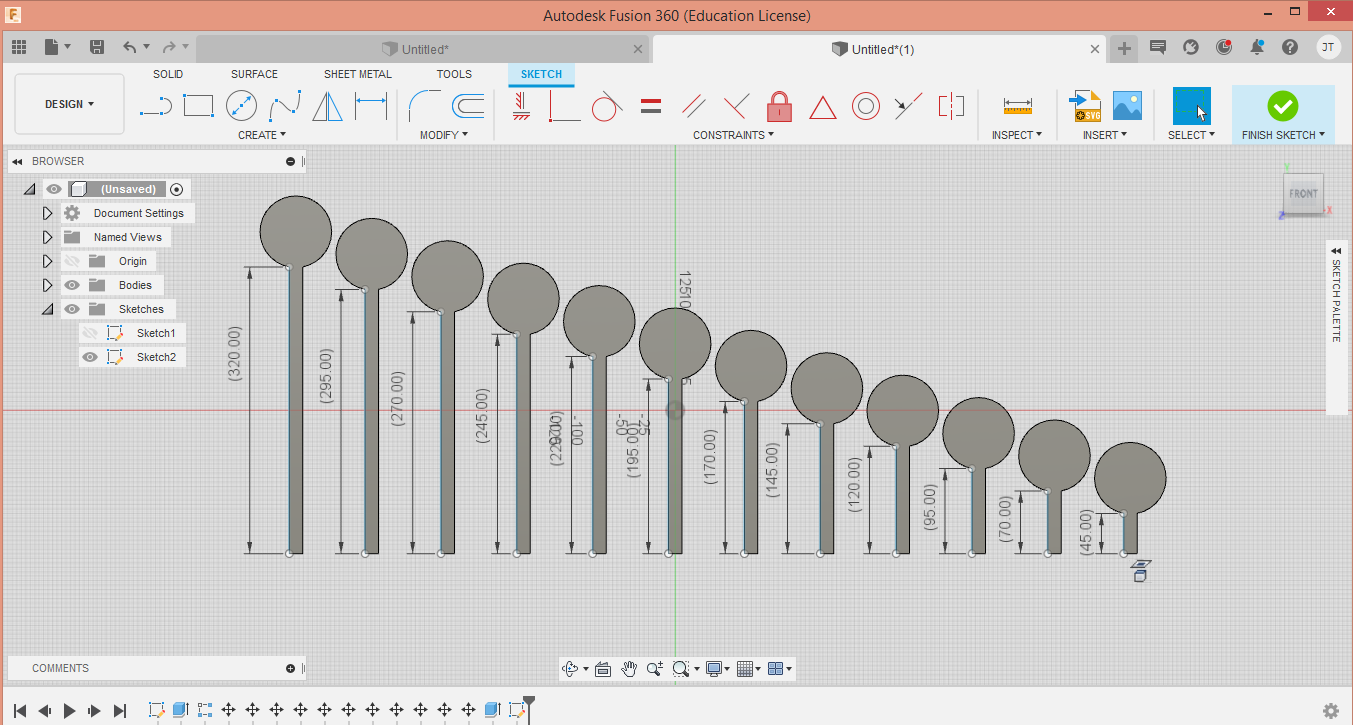The height and width of the screenshot is (725, 1353).
Task: Click FINISH SKETCH button
Action: pos(1283,113)
